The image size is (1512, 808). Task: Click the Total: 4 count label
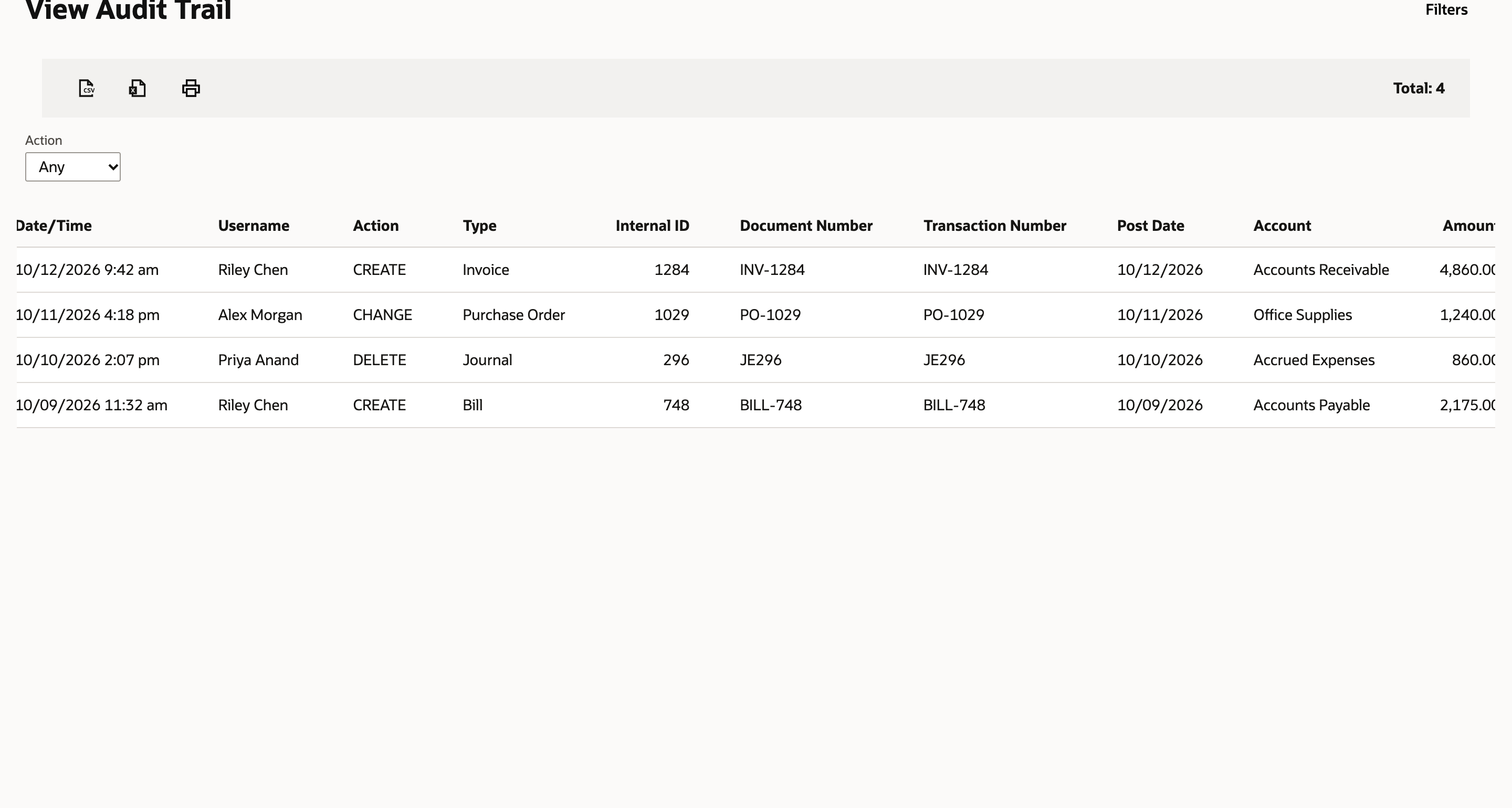[x=1419, y=88]
